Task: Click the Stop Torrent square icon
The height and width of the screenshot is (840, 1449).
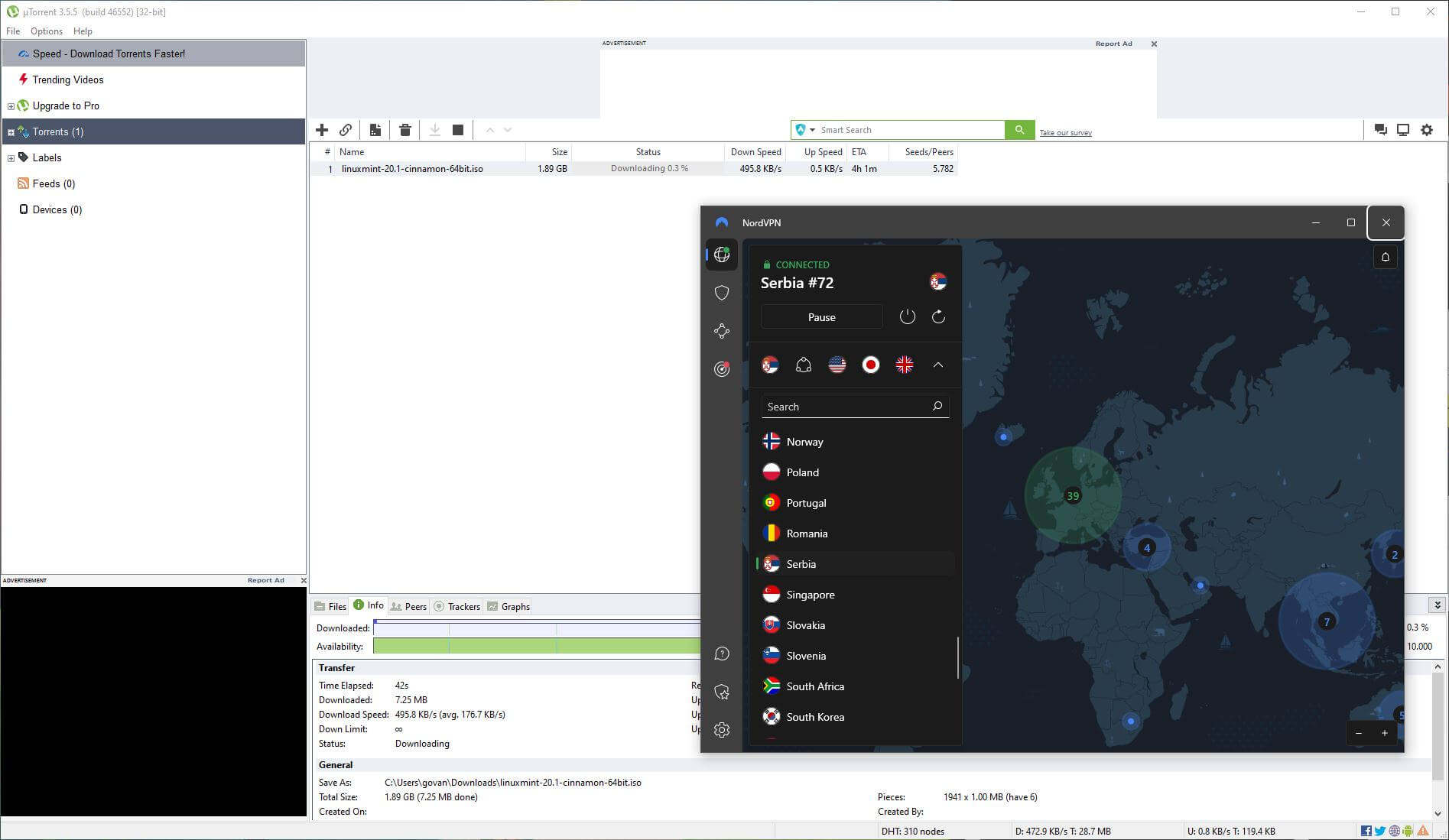Action: (x=458, y=130)
